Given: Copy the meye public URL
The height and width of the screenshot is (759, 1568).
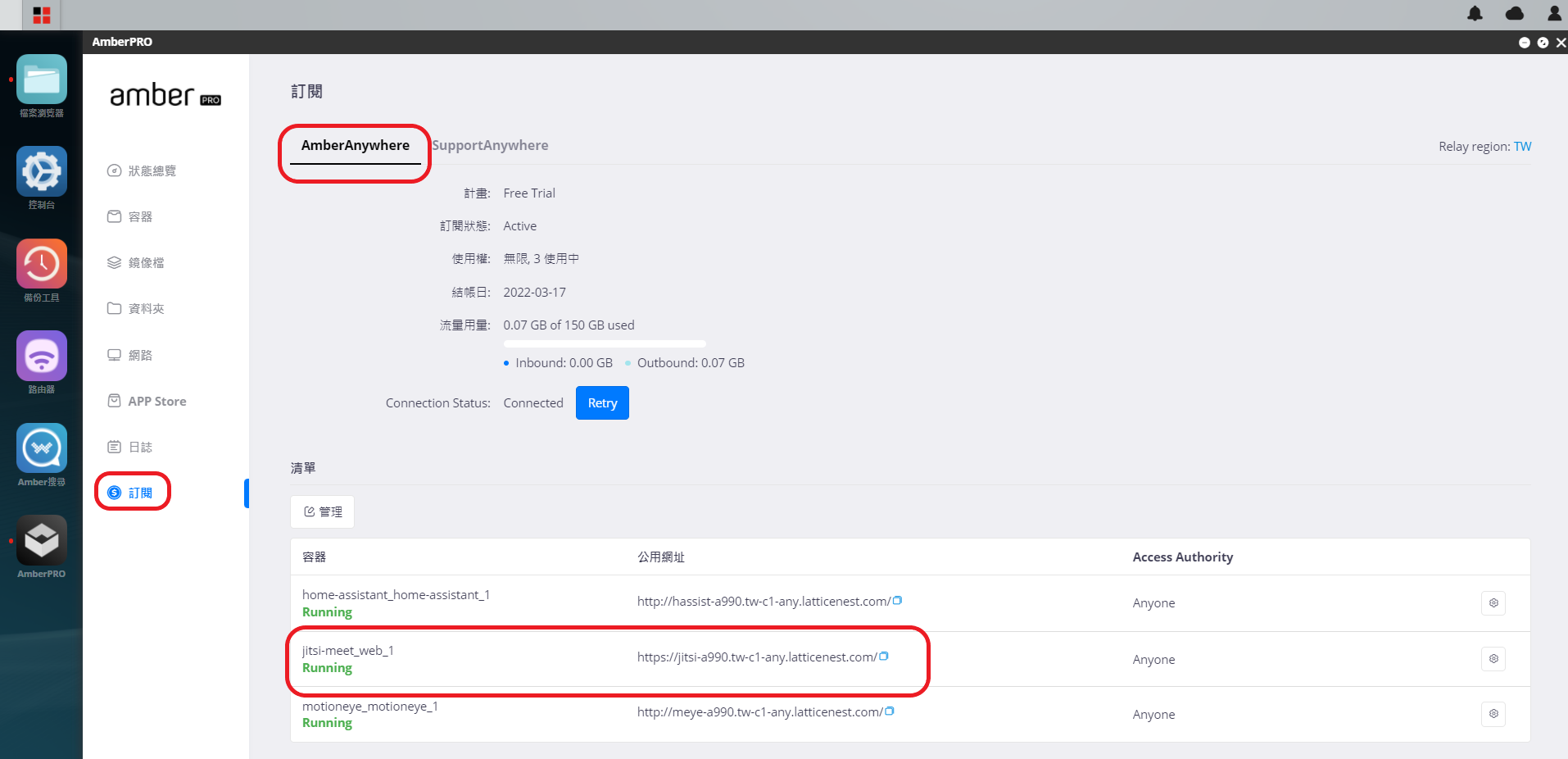Looking at the screenshot, I should tap(890, 711).
